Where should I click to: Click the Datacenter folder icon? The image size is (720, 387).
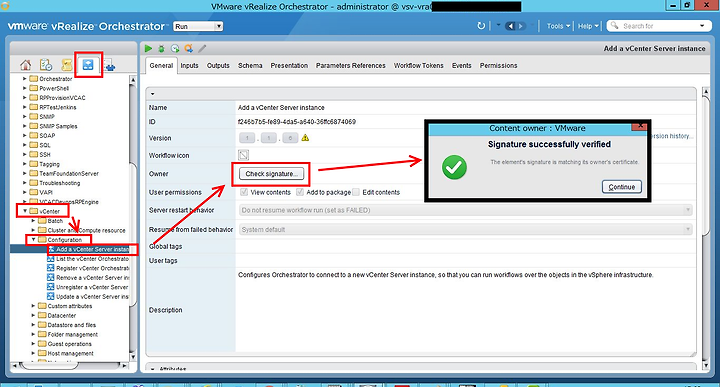point(42,315)
